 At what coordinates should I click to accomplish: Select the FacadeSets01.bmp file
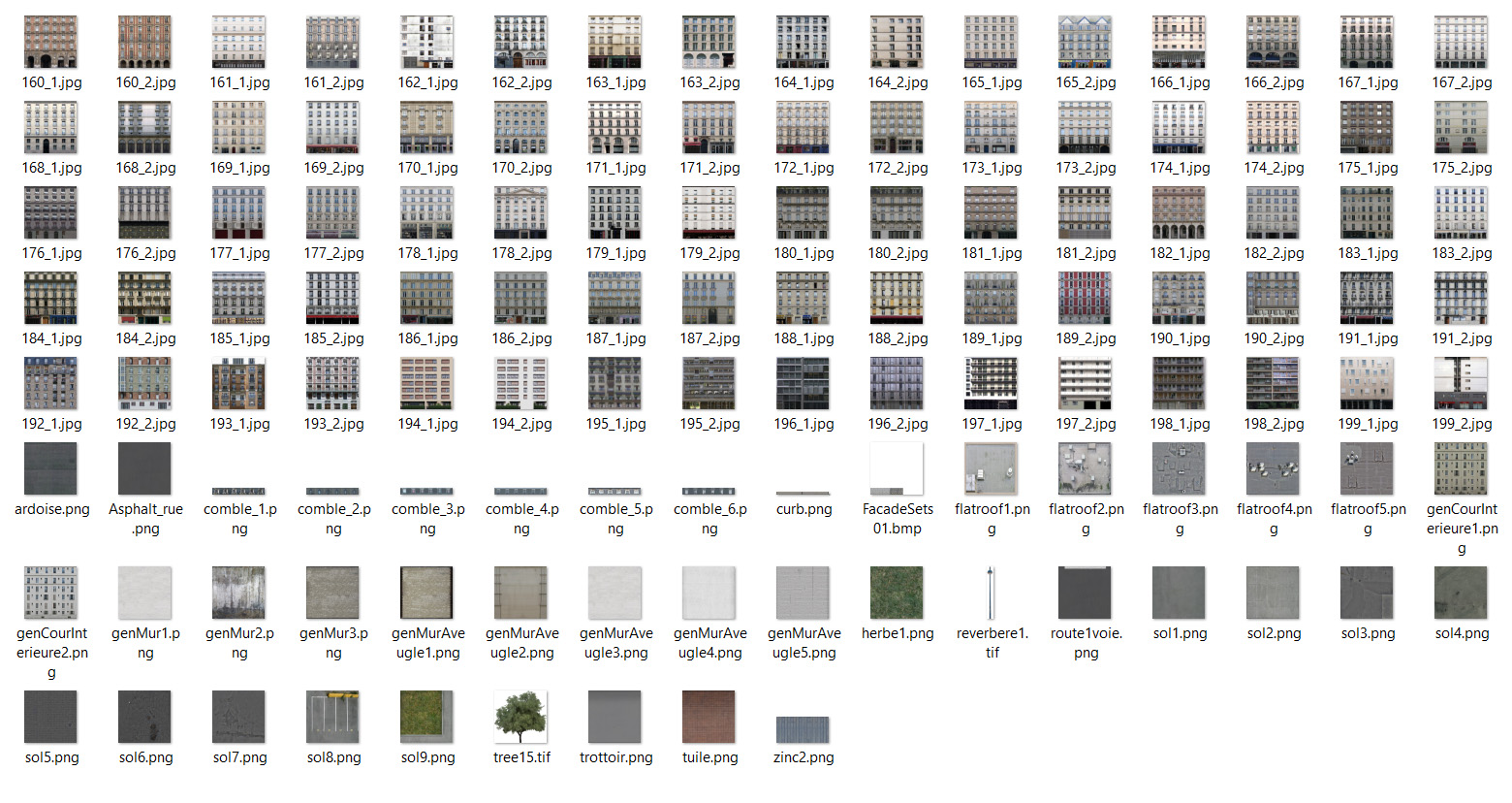[897, 468]
